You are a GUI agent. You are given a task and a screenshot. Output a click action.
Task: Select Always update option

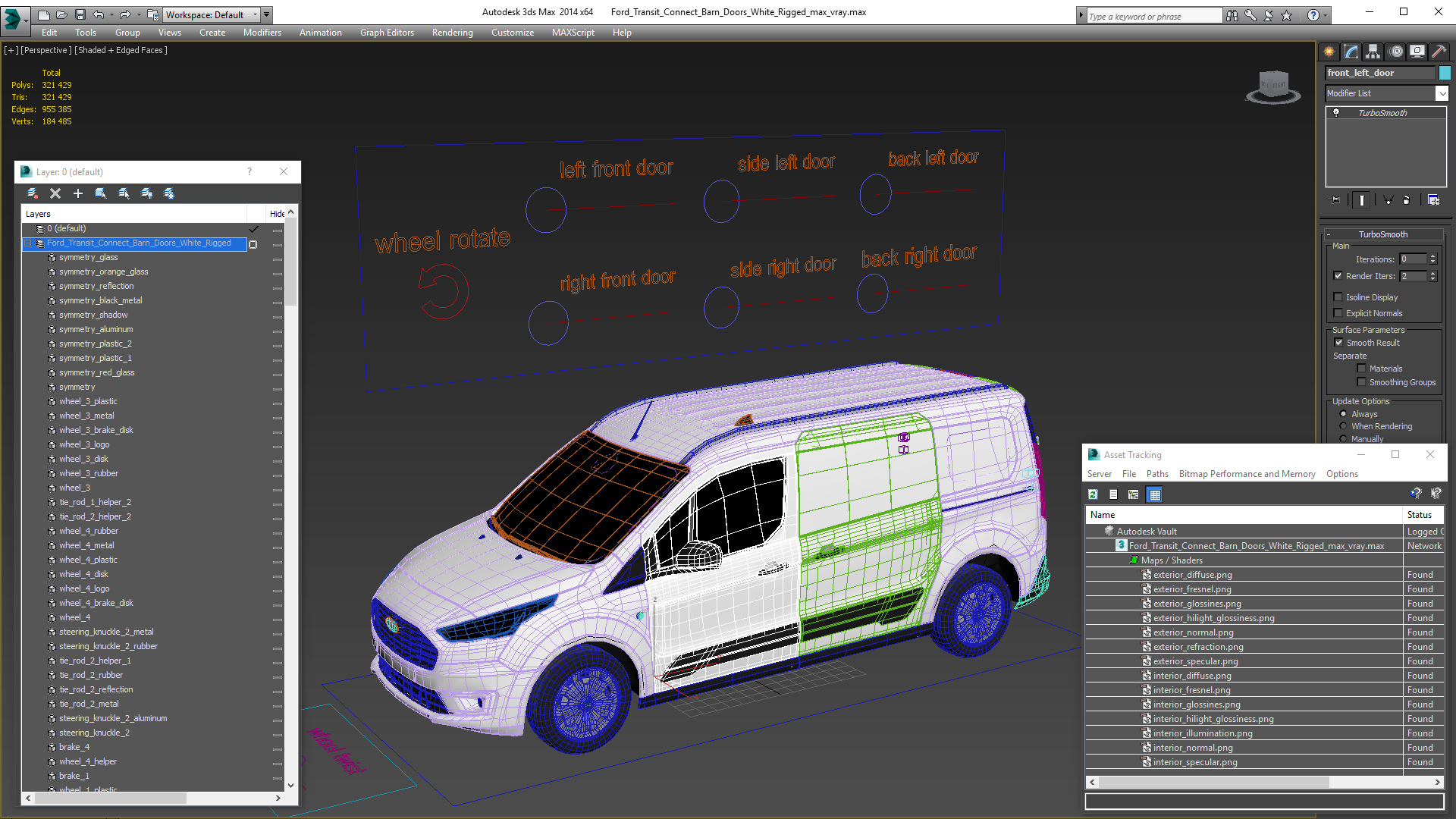pyautogui.click(x=1344, y=414)
